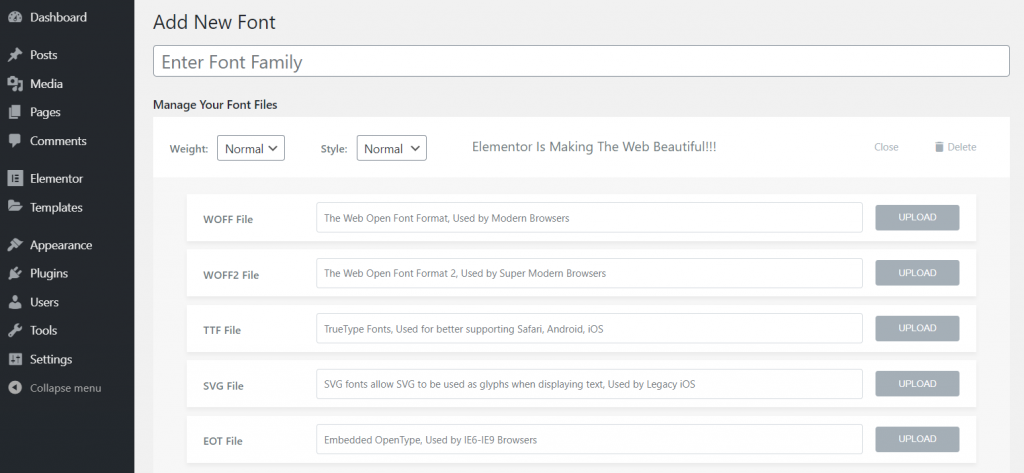Viewport: 1024px width, 473px height.
Task: Focus the Enter Font Family field
Action: (x=580, y=62)
